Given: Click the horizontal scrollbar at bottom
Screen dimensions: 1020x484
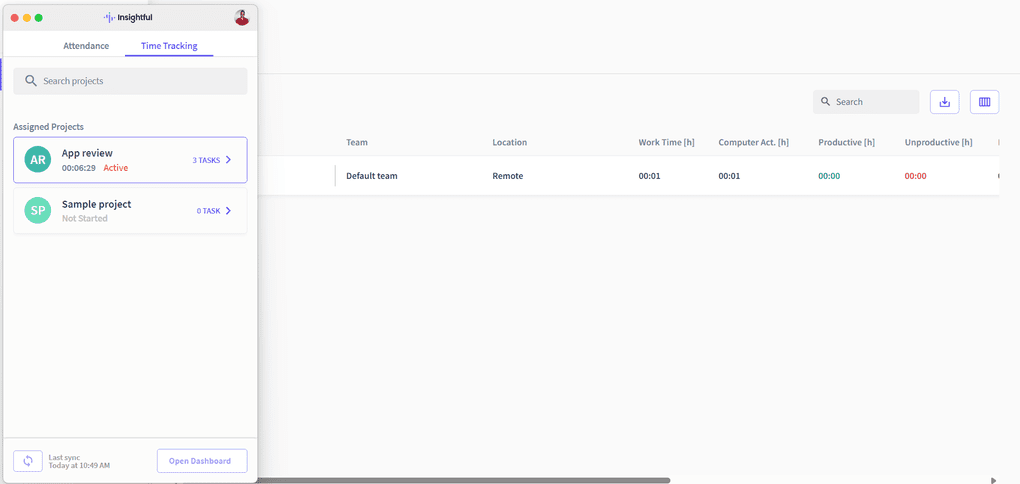Looking at the screenshot, I should [460, 480].
